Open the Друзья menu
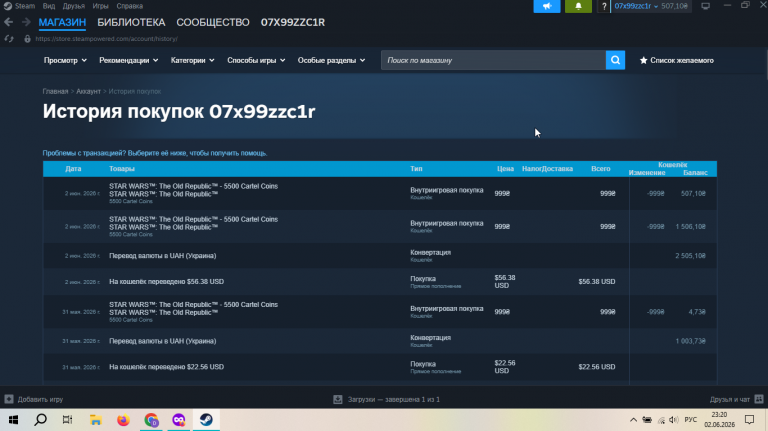The height and width of the screenshot is (431, 768). 73,6
